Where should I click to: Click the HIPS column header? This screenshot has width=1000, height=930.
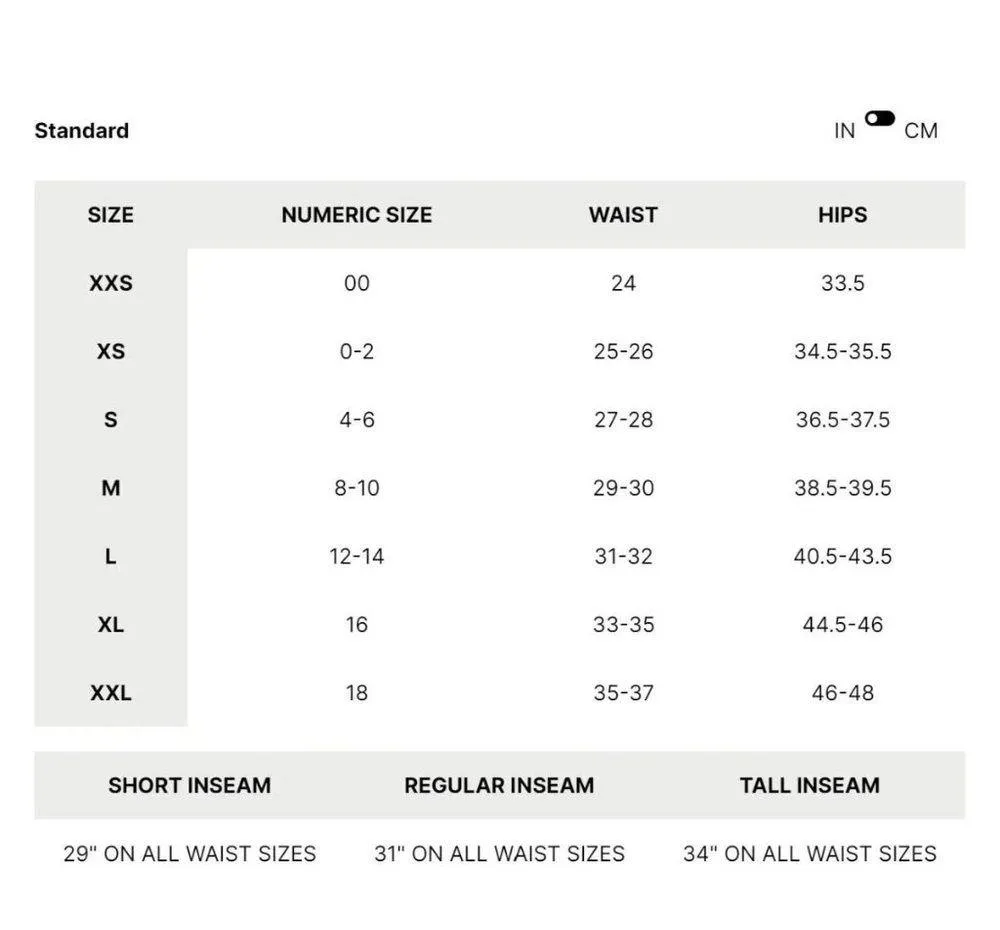point(842,215)
